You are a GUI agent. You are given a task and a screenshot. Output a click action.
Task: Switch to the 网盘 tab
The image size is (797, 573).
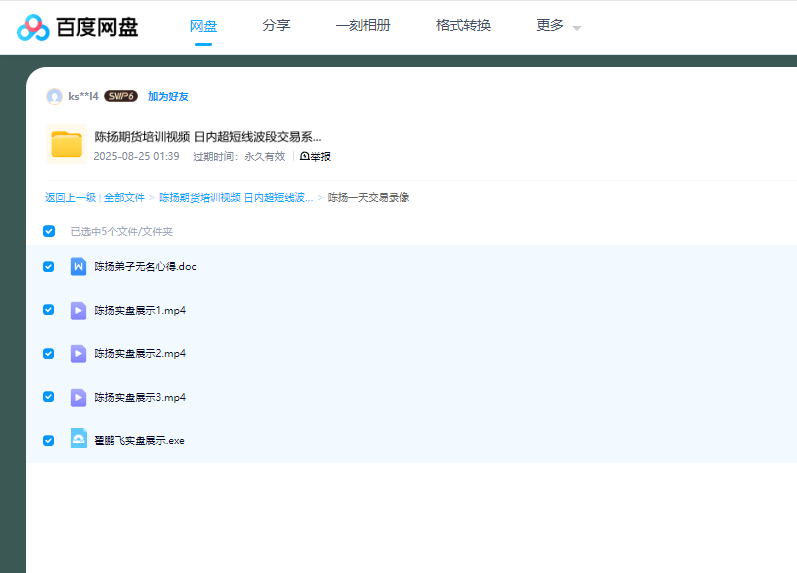click(203, 25)
